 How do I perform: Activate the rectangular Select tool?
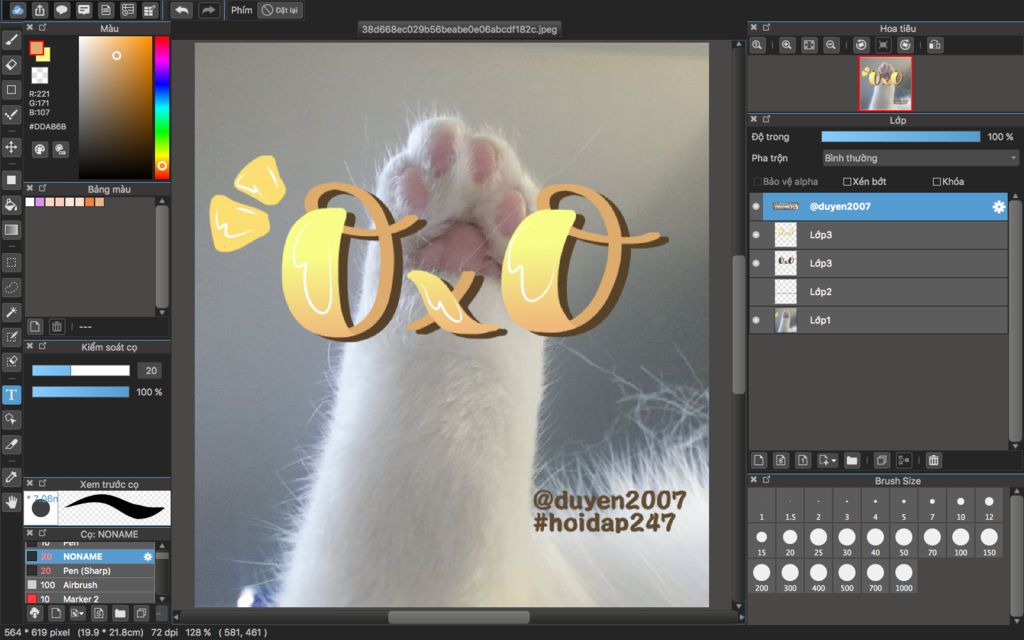11,263
